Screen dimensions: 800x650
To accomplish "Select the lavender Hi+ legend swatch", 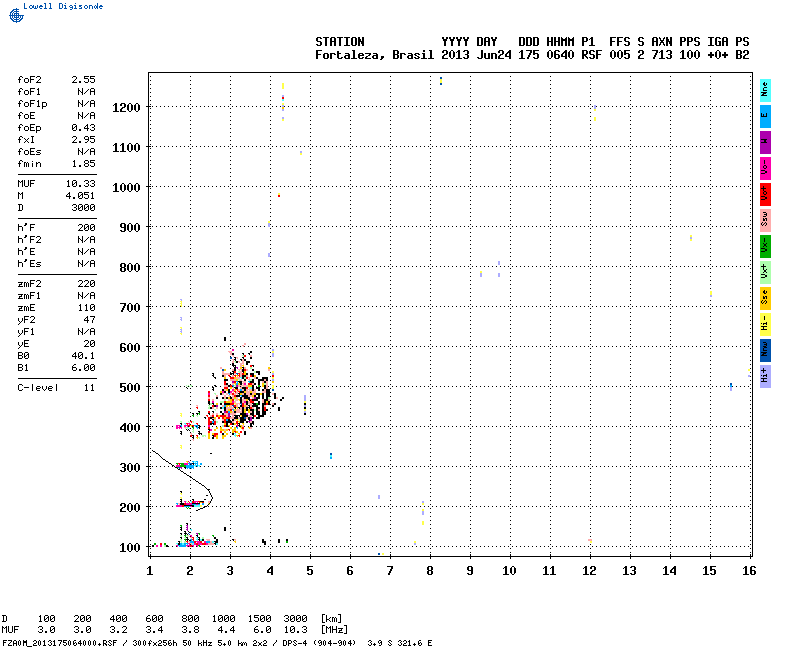I will click(765, 377).
